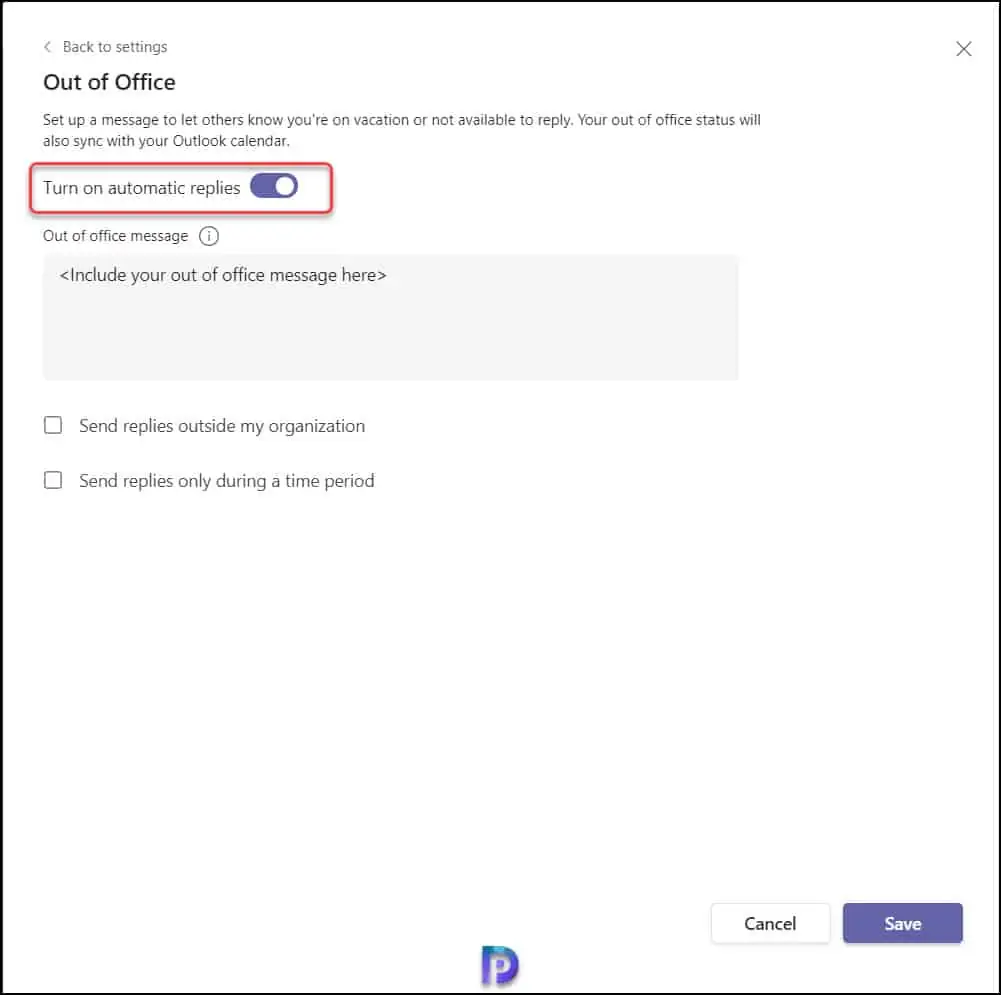Click the info icon beside Out of office message
Viewport: 1001px width, 995px height.
coord(209,237)
